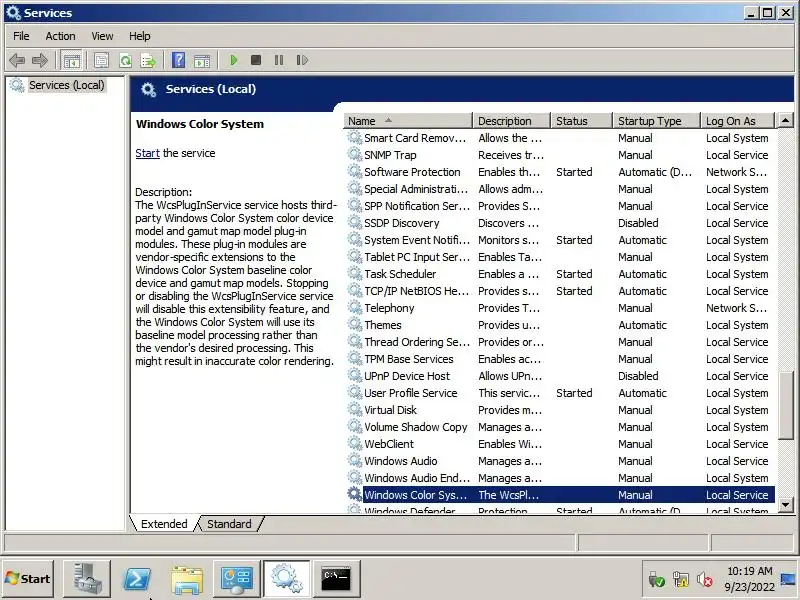Open Windows Explorer folder icon in taskbar
The width and height of the screenshot is (800, 600).
click(x=187, y=579)
